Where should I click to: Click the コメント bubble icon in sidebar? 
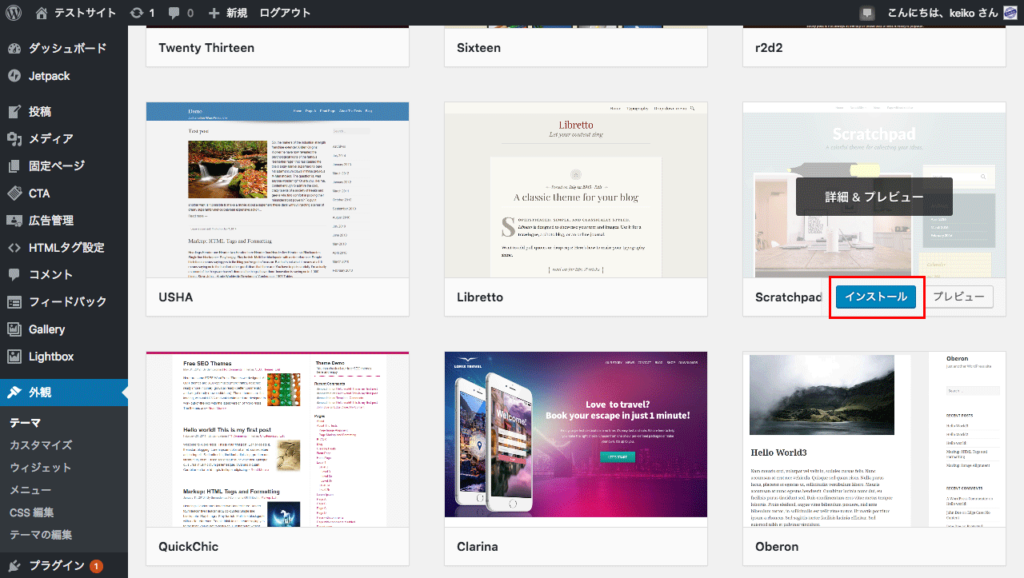click(x=14, y=274)
